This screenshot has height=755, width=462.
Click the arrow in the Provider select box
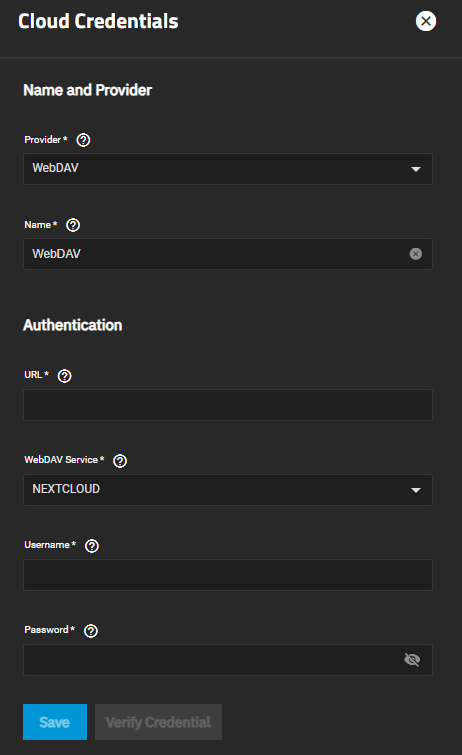[x=416, y=169]
